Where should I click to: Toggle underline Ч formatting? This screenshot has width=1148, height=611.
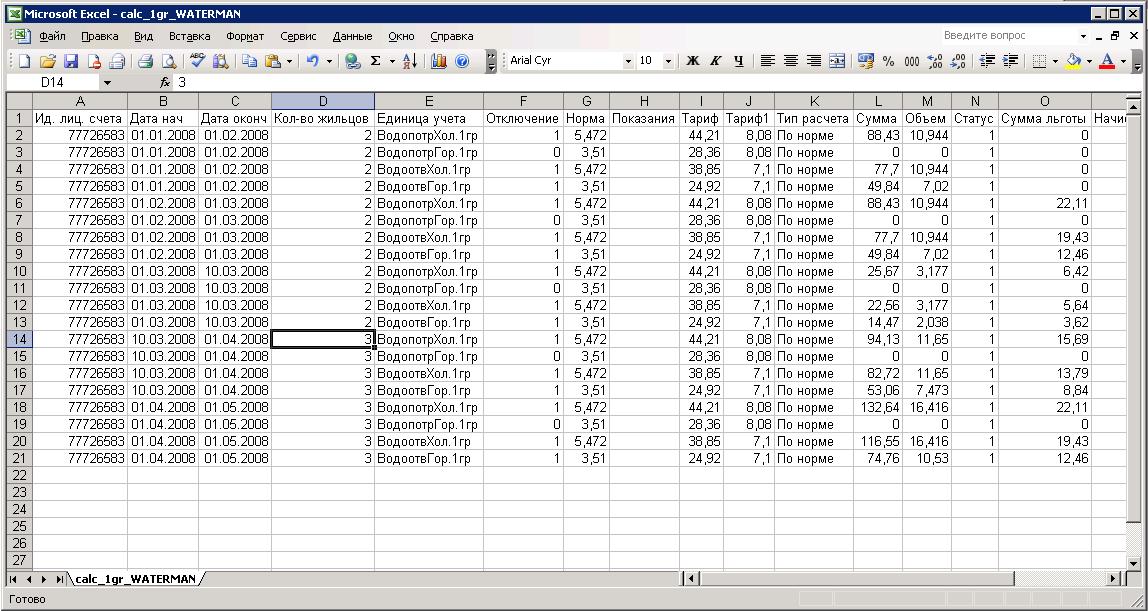click(x=739, y=61)
